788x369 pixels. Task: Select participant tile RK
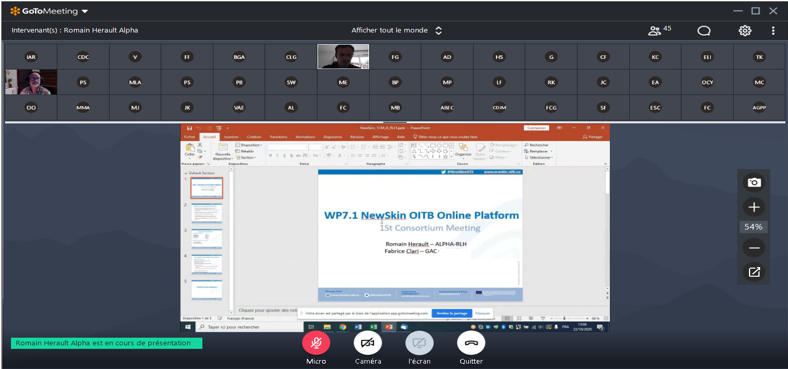point(551,82)
